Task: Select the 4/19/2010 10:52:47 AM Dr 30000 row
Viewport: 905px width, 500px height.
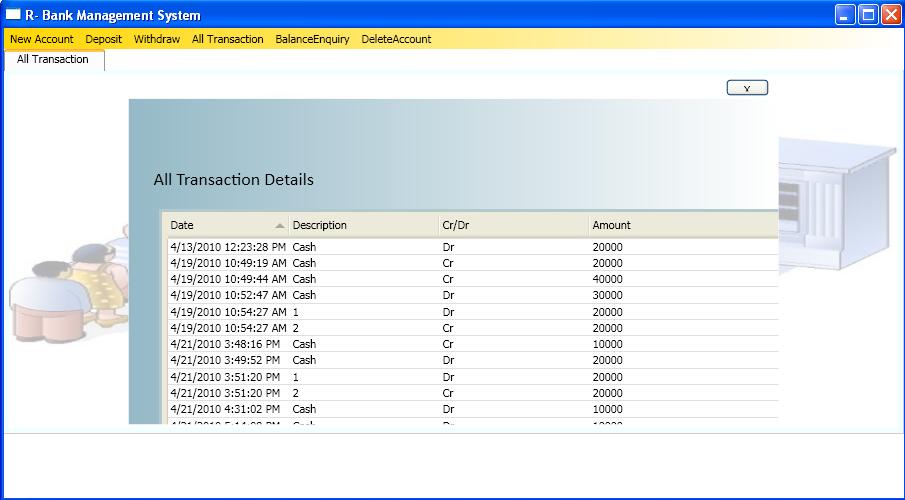Action: pos(473,295)
